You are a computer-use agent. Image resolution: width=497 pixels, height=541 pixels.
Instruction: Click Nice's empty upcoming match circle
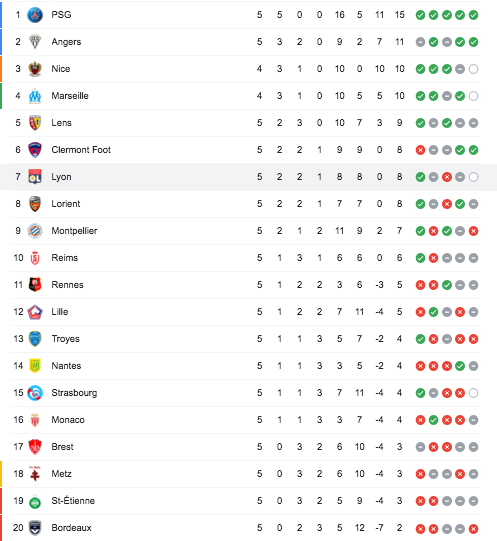tap(474, 69)
